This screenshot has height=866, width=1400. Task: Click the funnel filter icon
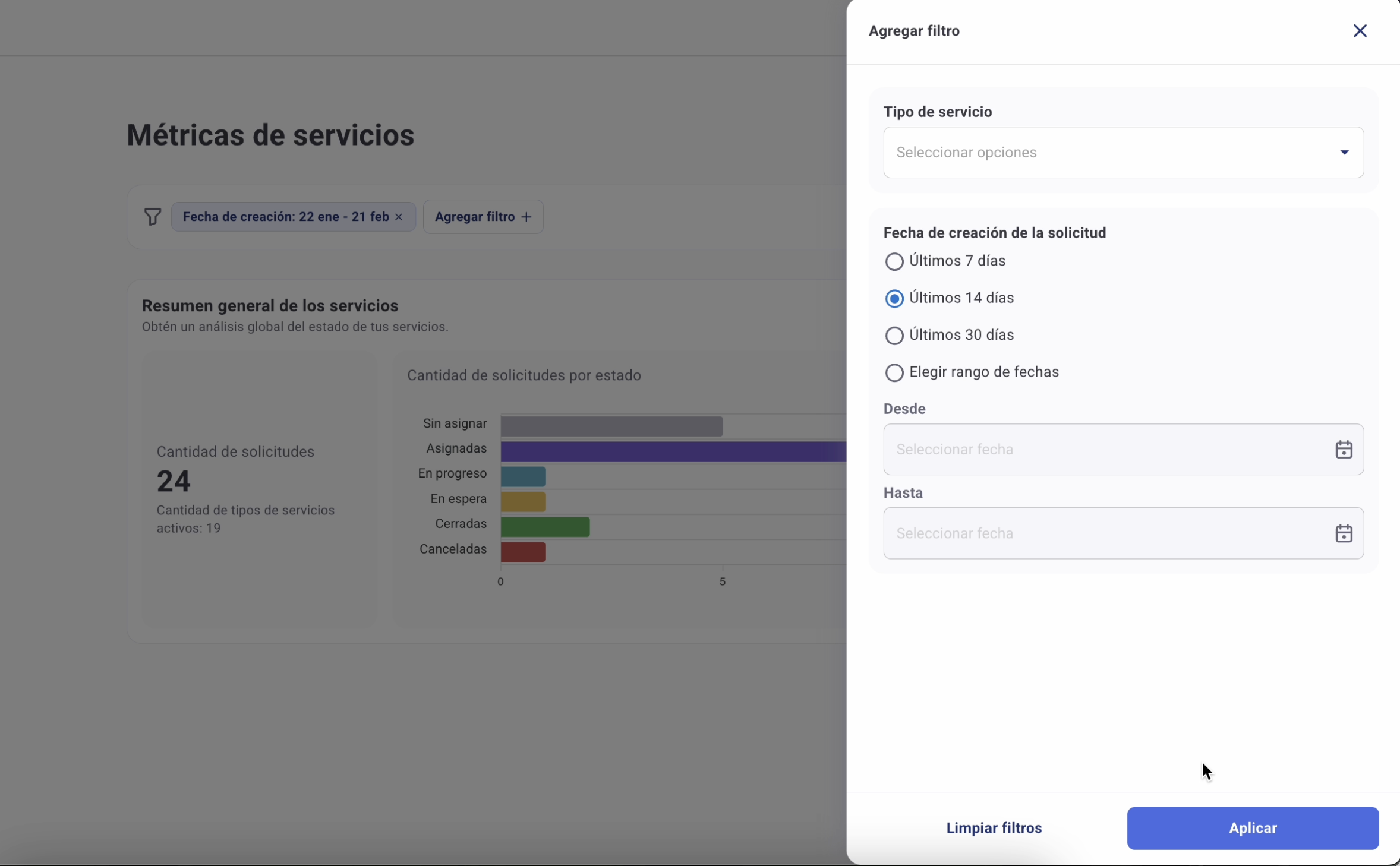153,217
